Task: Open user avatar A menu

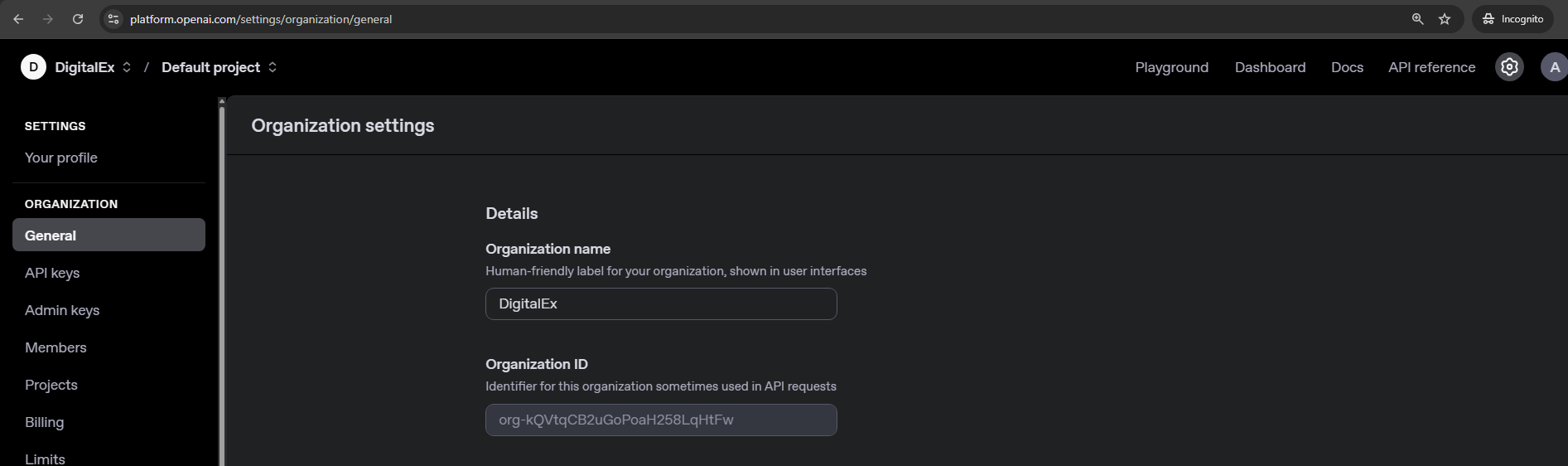Action: pos(1553,67)
